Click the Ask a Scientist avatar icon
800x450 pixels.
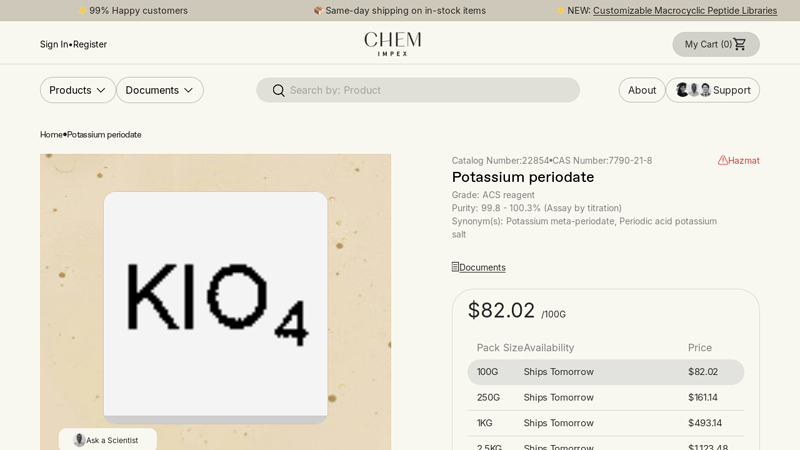(79, 440)
